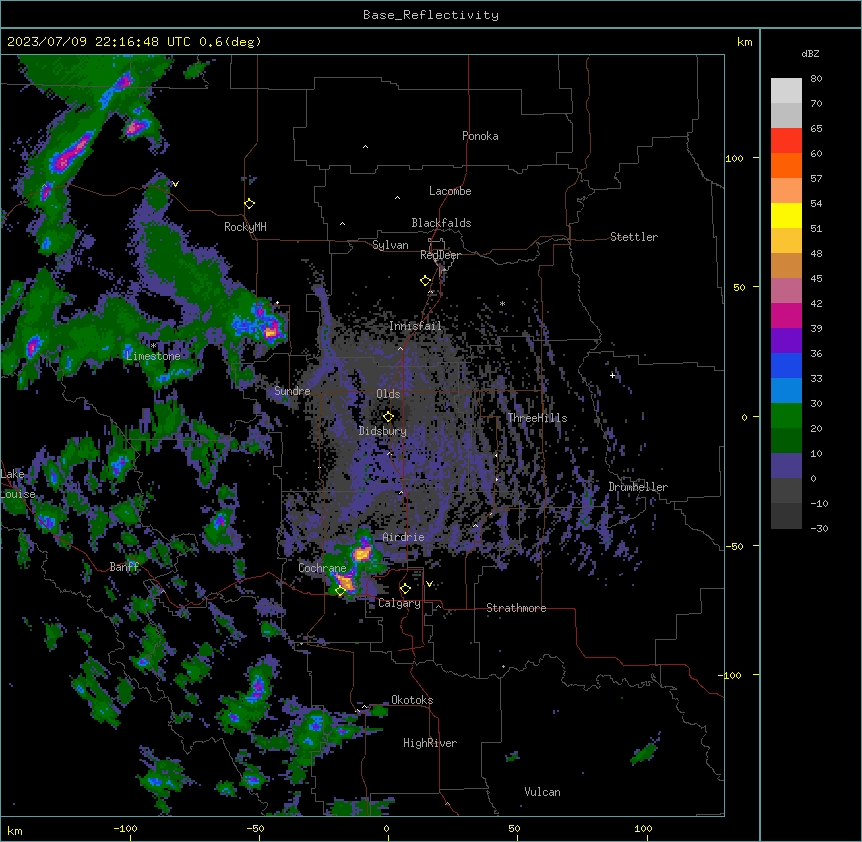This screenshot has width=862, height=842.
Task: Click the 57 value on dBZ legend
Action: [816, 179]
